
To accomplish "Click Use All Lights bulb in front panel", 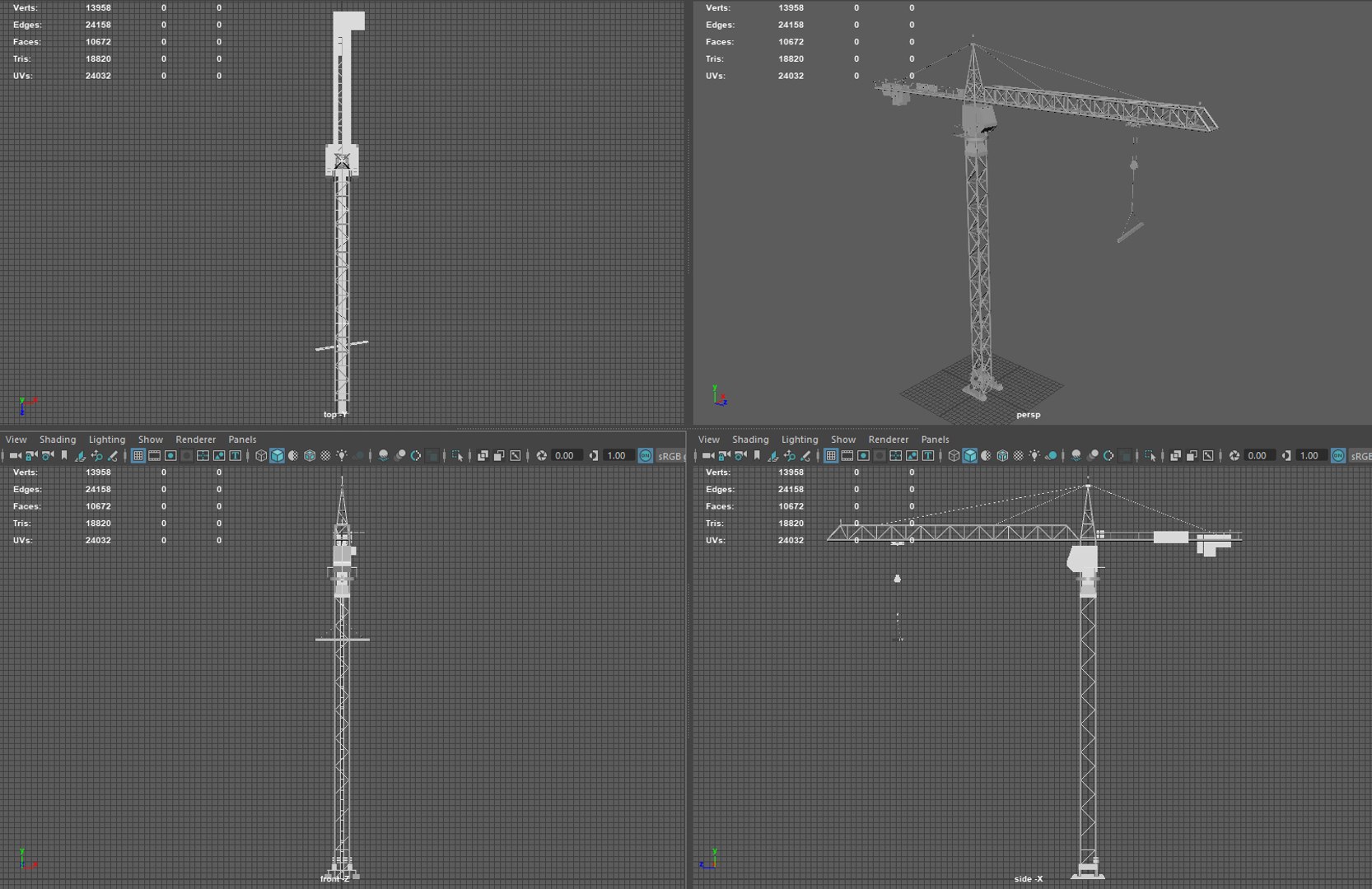I will [x=341, y=455].
